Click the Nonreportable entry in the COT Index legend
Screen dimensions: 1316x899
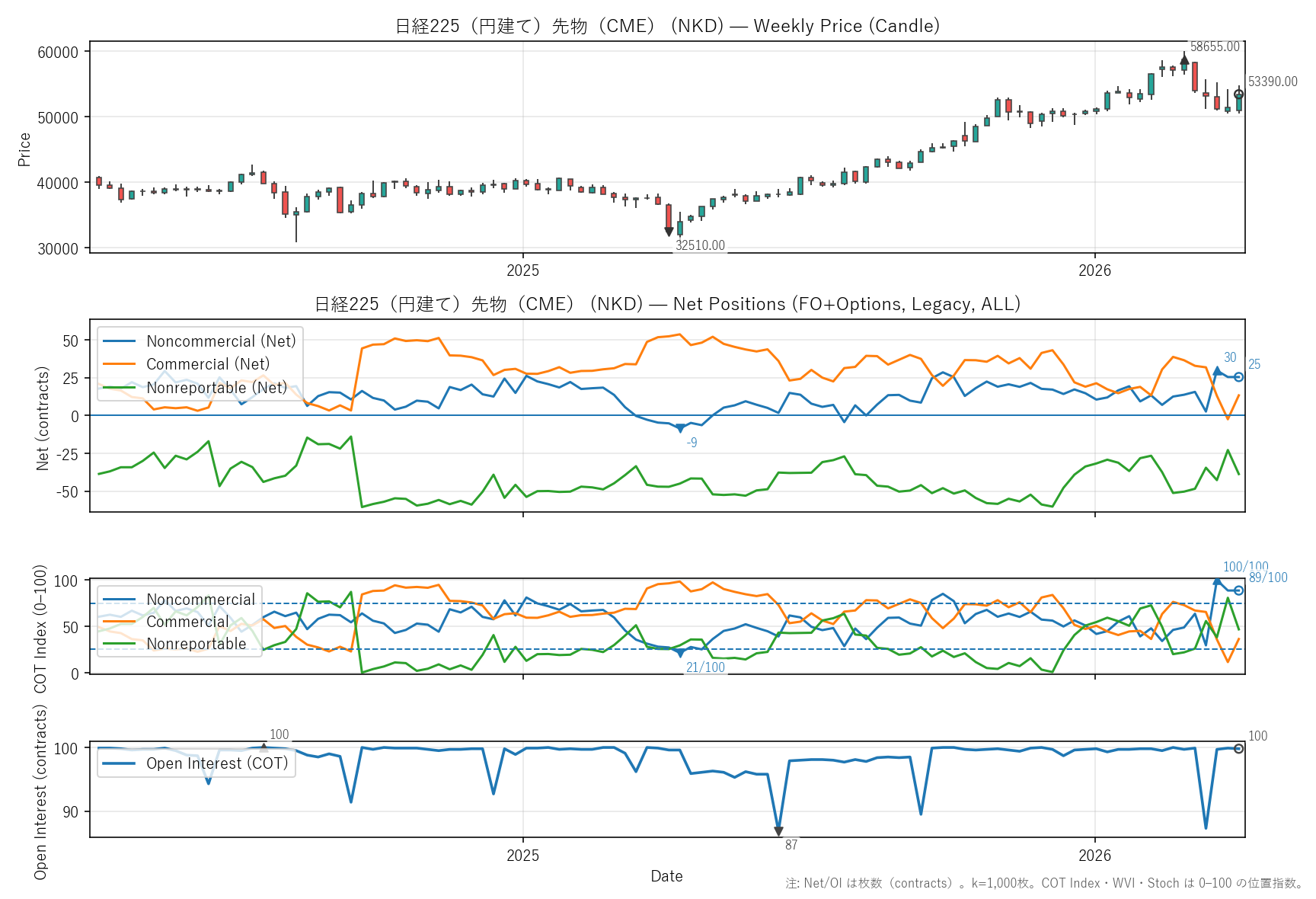(x=196, y=644)
